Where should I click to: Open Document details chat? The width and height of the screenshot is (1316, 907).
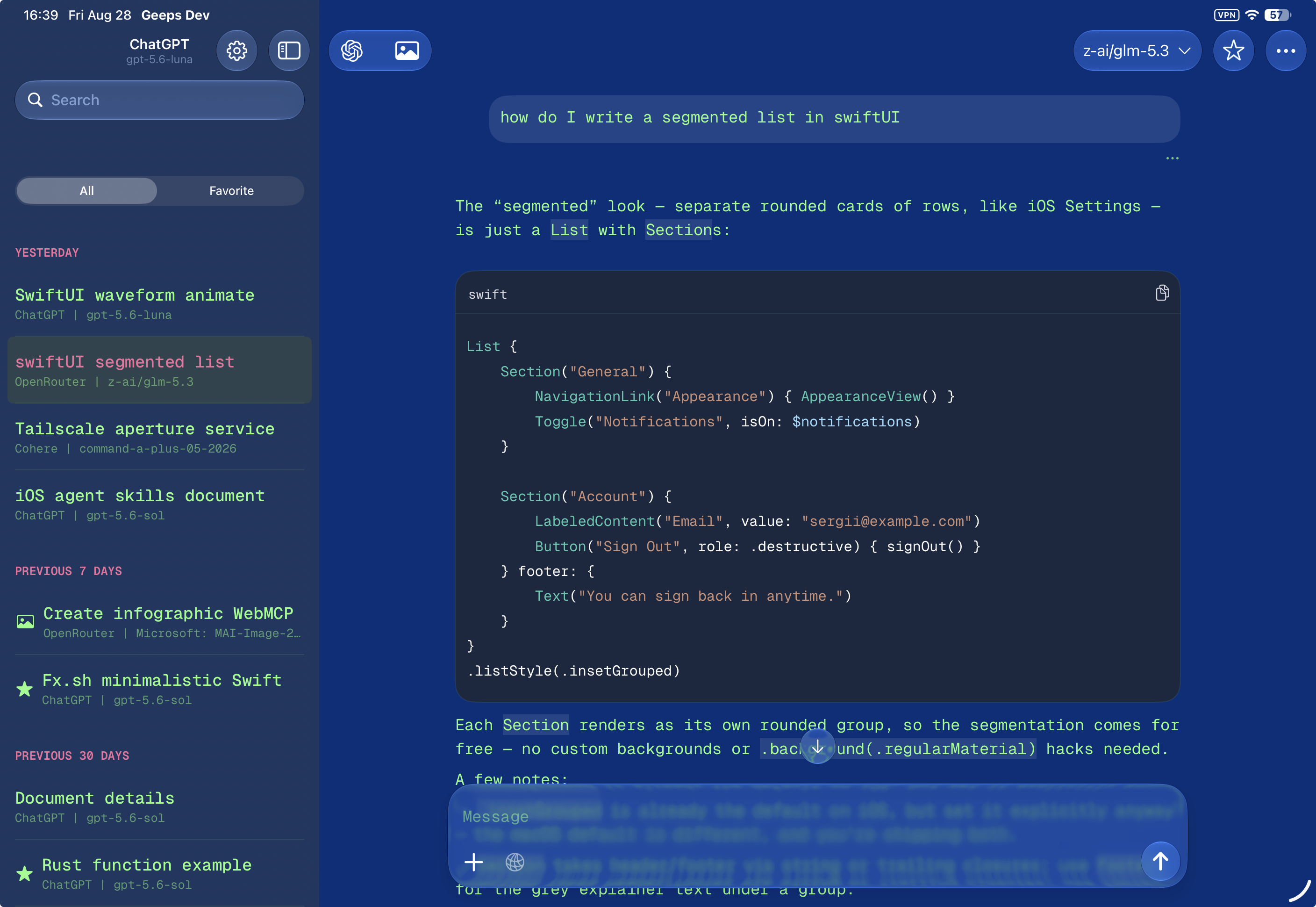pos(160,806)
